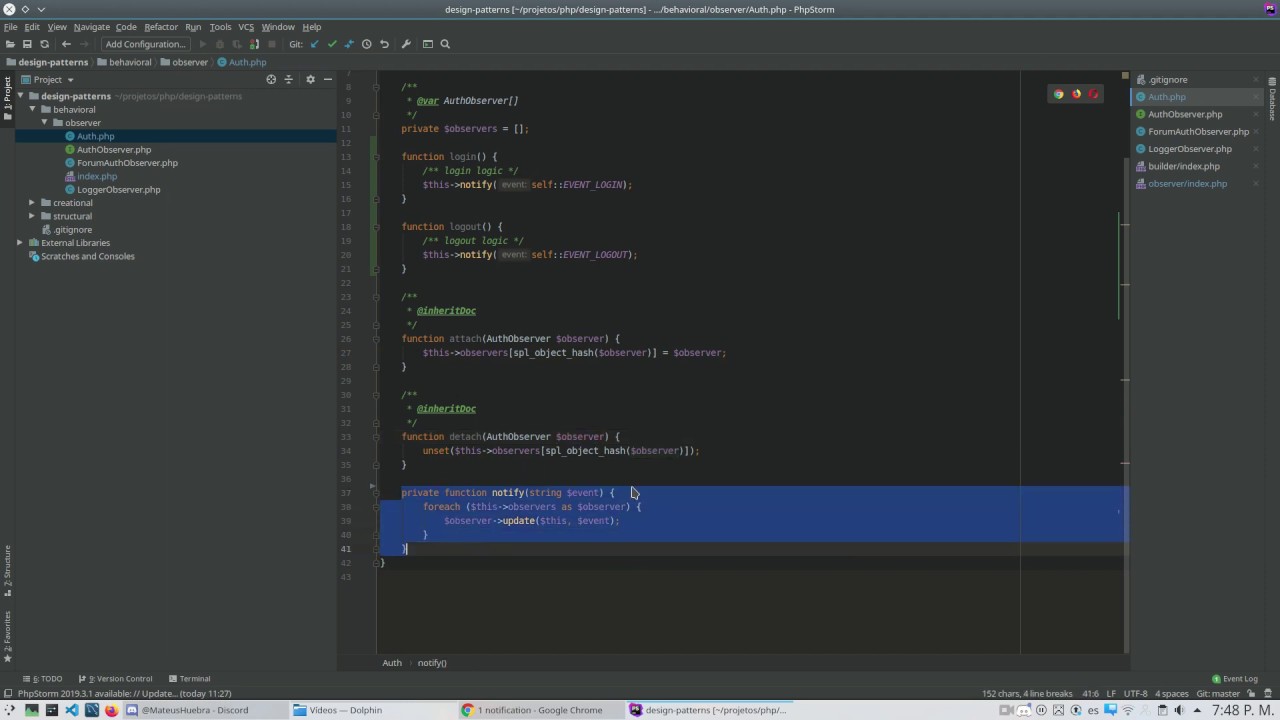This screenshot has height=720, width=1280.
Task: Click the Add Configuration... button
Action: 146,44
